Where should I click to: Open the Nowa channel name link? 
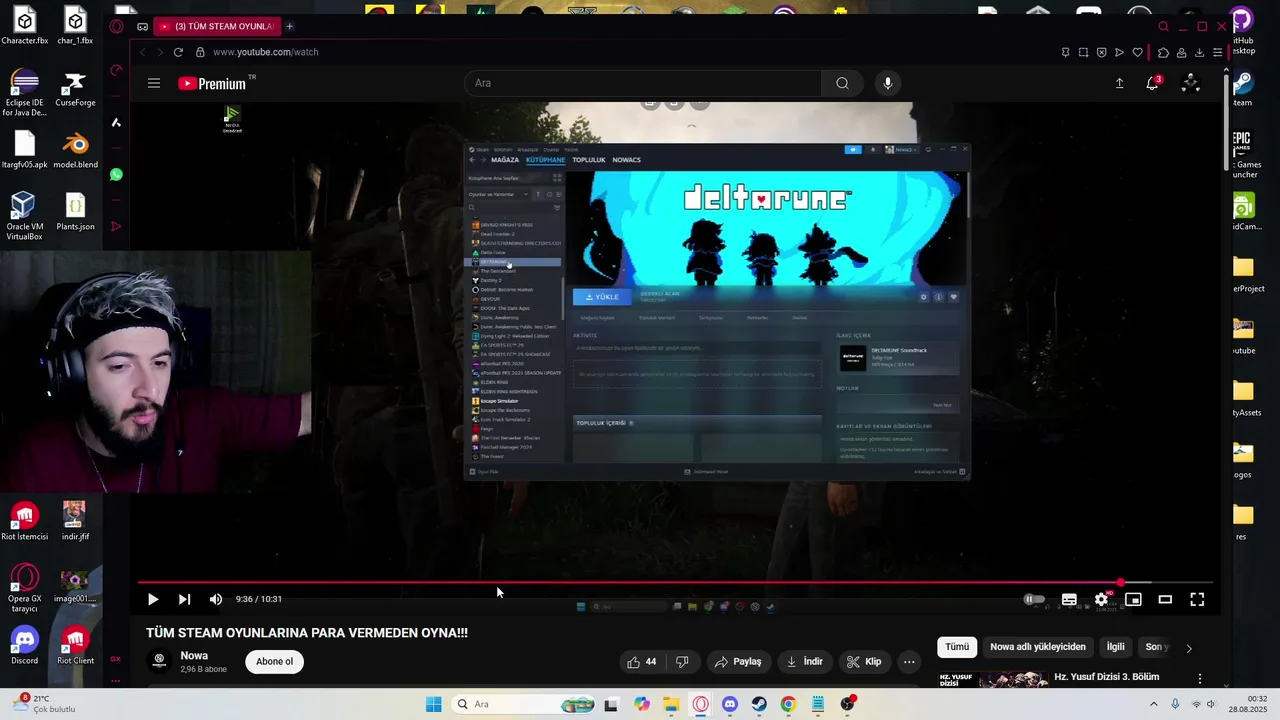[194, 656]
